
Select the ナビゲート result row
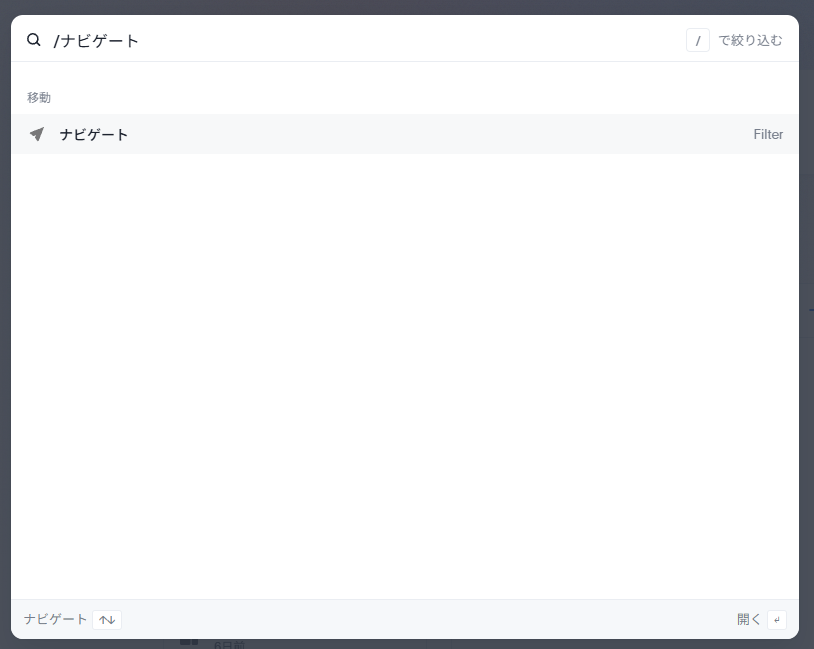[405, 134]
